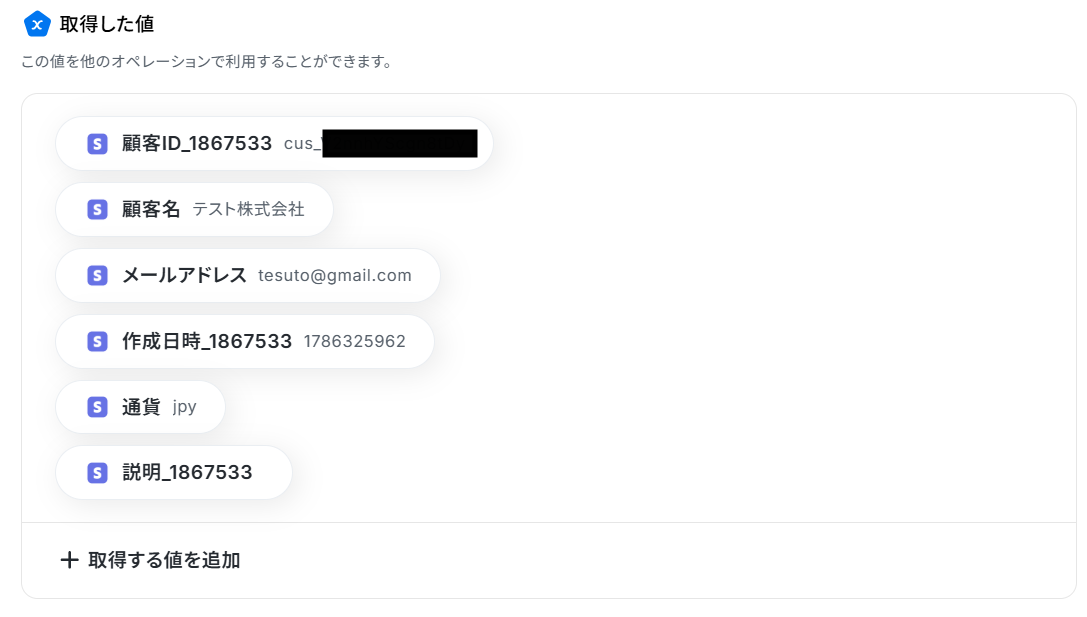
Task: Click the テスト株式会社 value
Action: (248, 209)
